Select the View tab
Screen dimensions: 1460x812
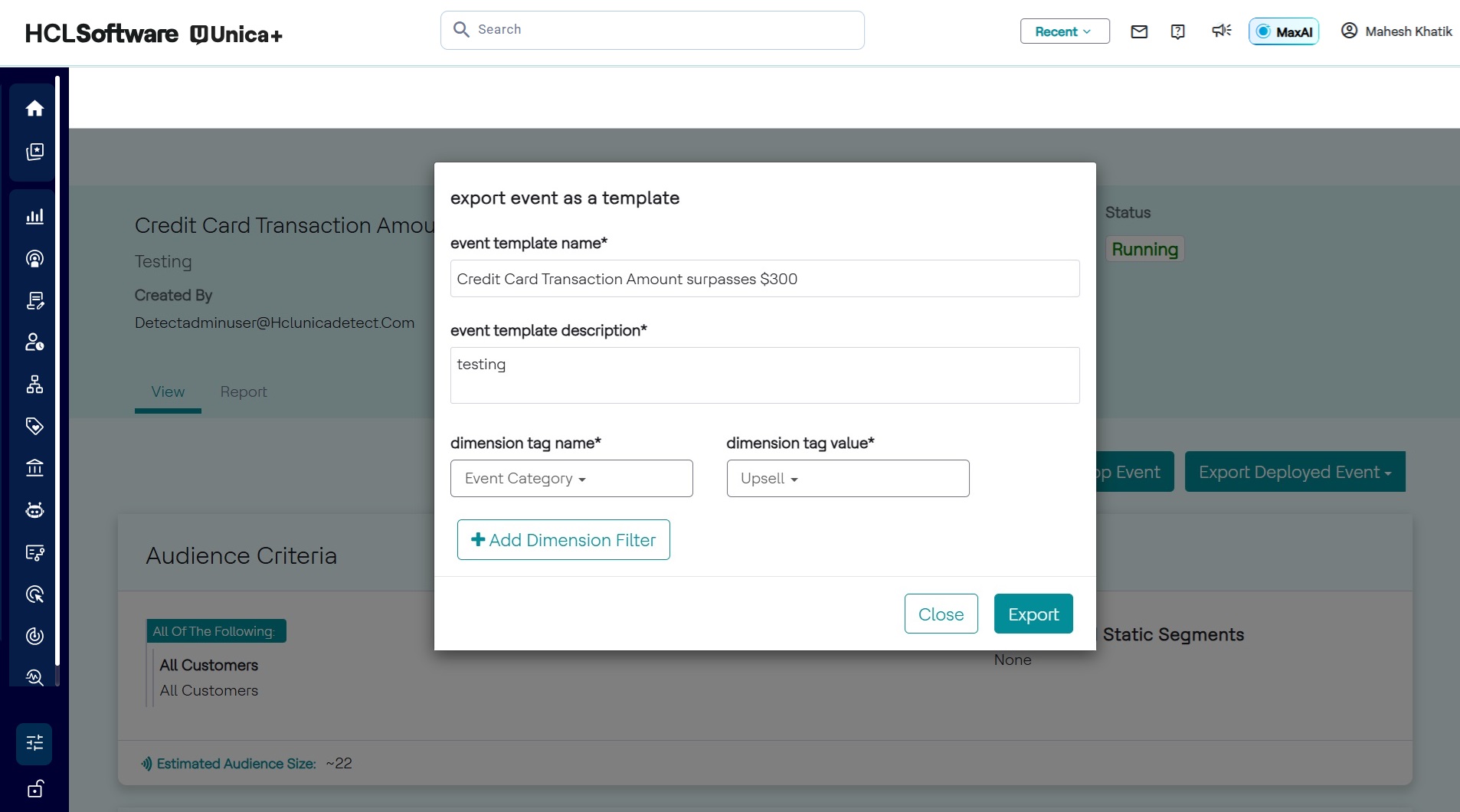[168, 392]
